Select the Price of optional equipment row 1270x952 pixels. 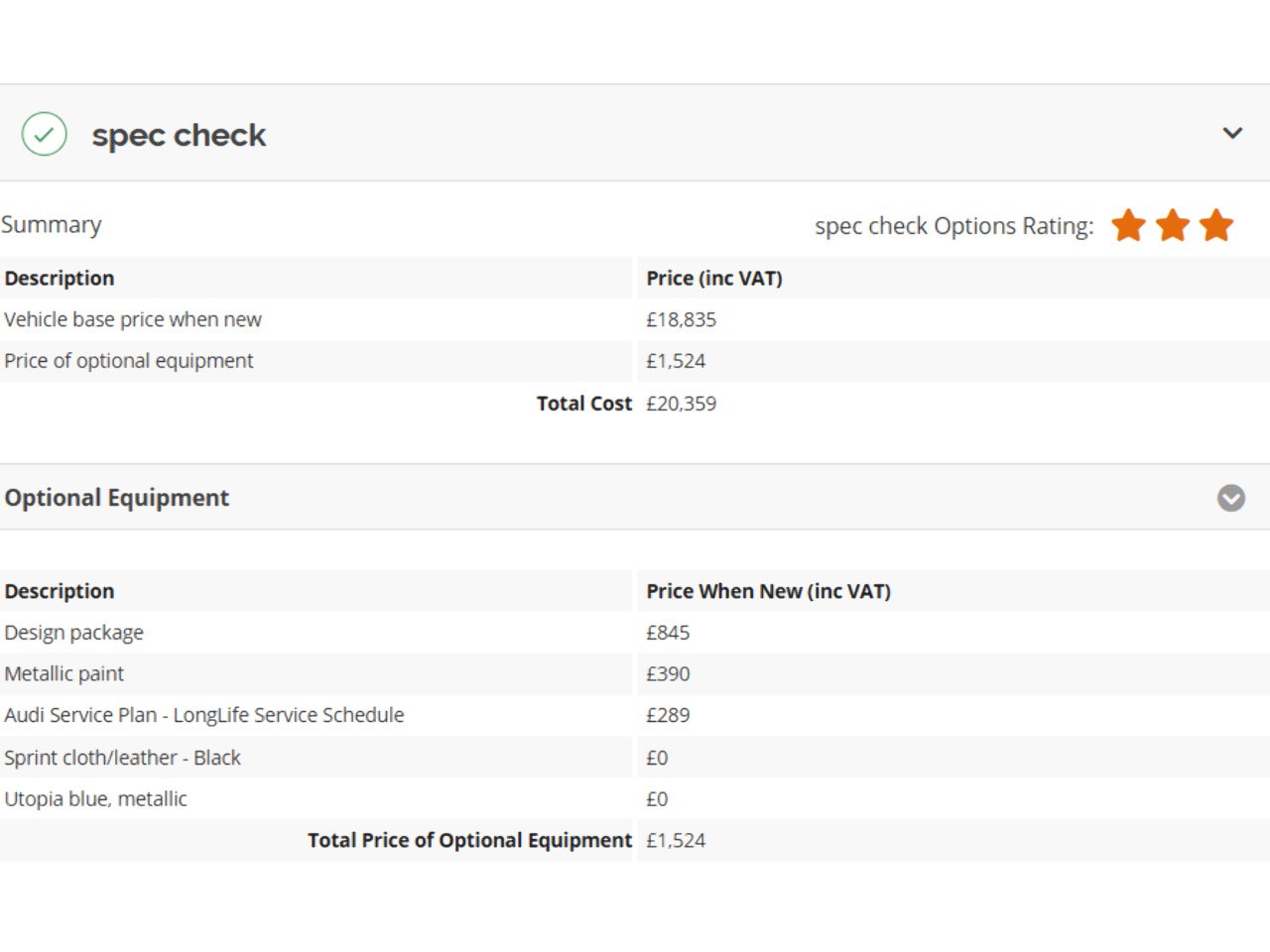pyautogui.click(x=129, y=361)
